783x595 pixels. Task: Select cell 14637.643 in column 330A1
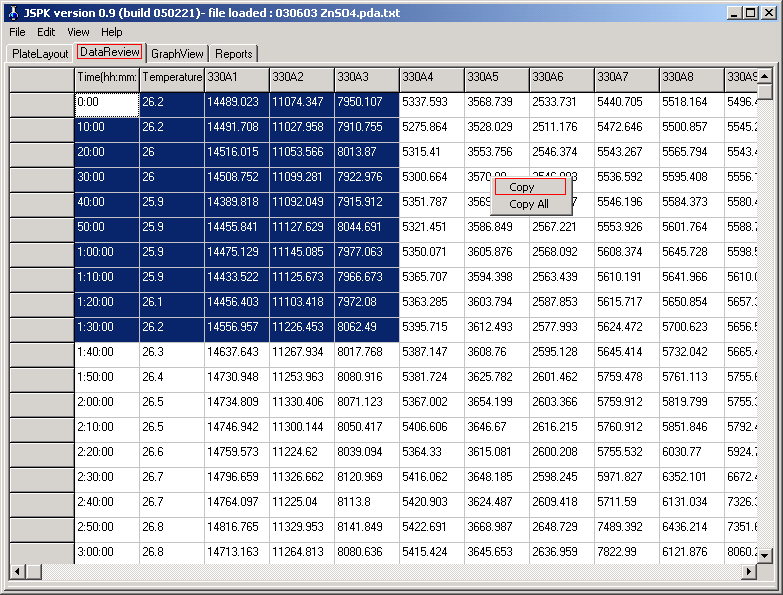(237, 355)
